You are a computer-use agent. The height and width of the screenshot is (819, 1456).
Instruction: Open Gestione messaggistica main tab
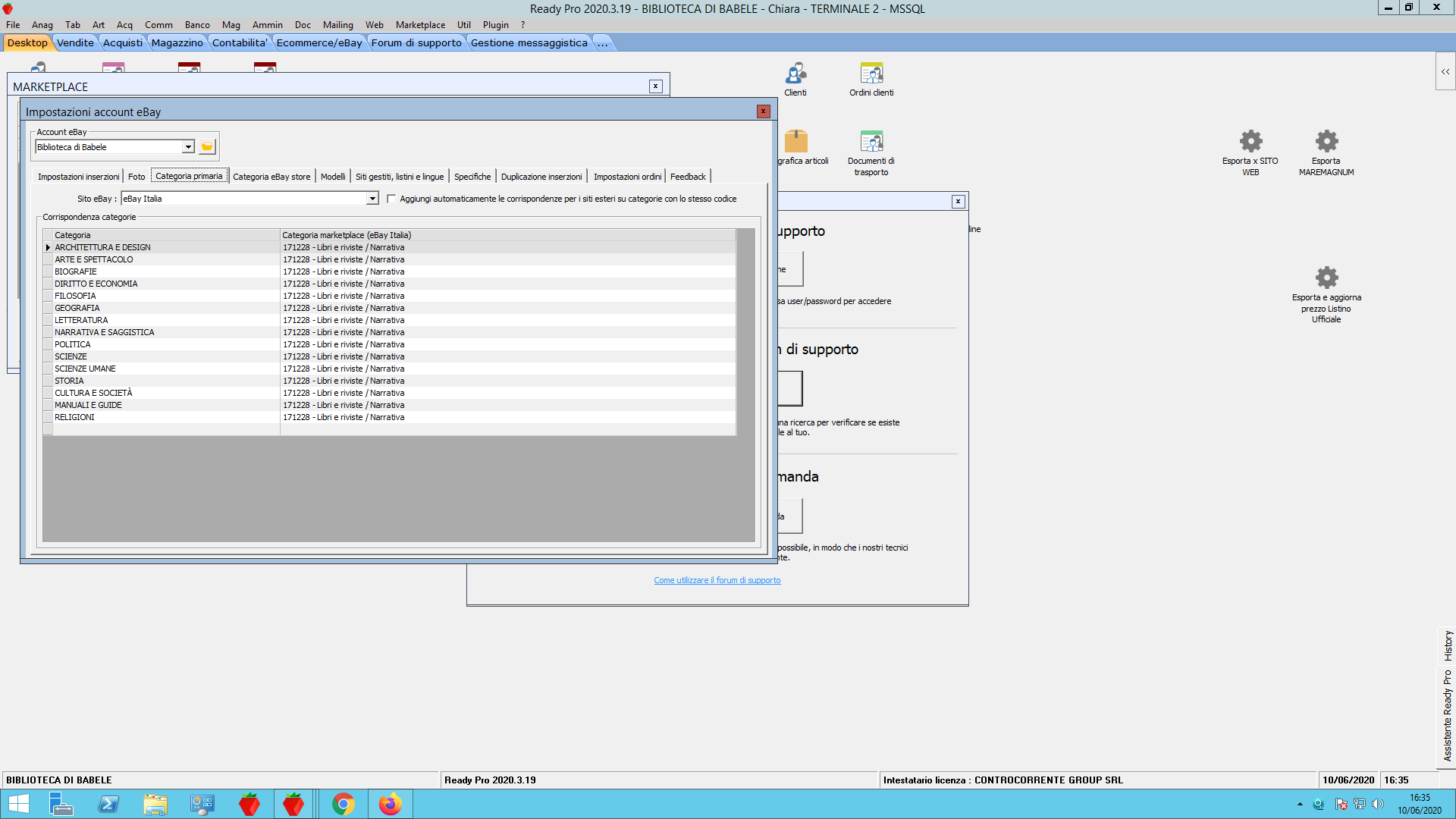pyautogui.click(x=529, y=42)
